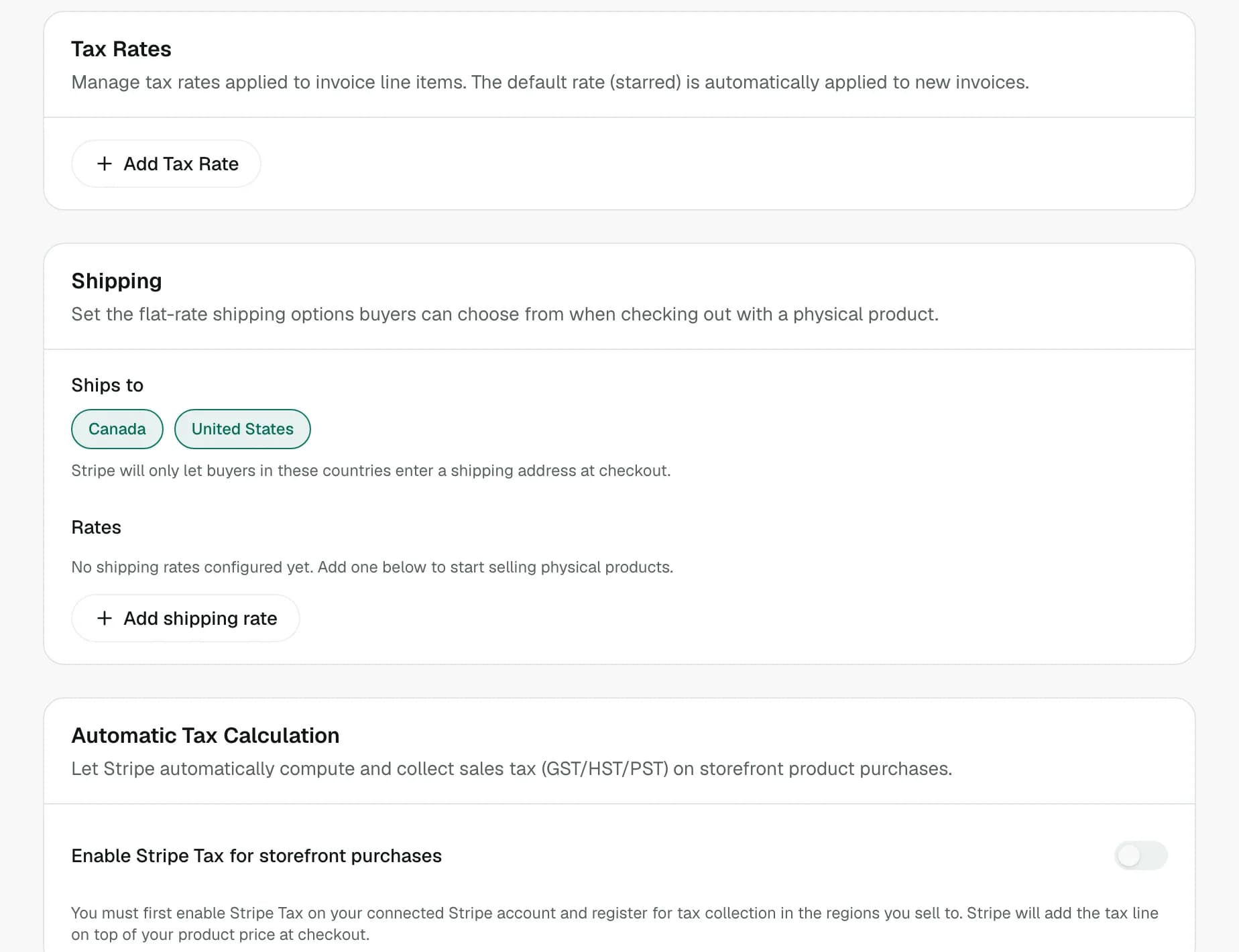Viewport: 1239px width, 952px height.
Task: Click the Add Tax Rate button
Action: [166, 164]
